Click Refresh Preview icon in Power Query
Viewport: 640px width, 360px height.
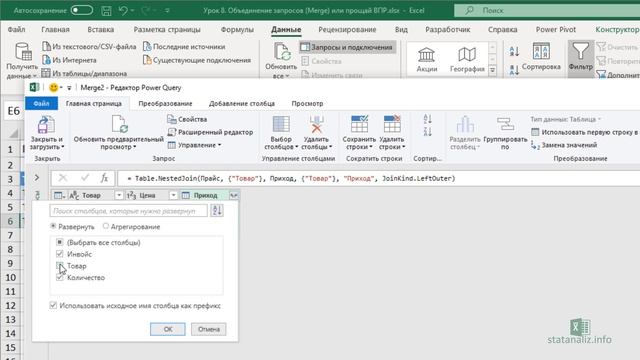(119, 124)
